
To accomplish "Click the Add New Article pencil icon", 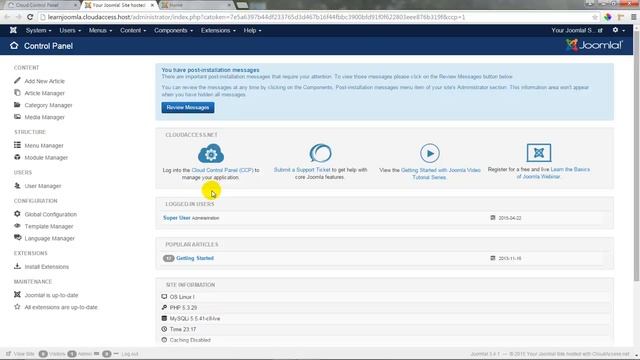I will click(x=17, y=81).
